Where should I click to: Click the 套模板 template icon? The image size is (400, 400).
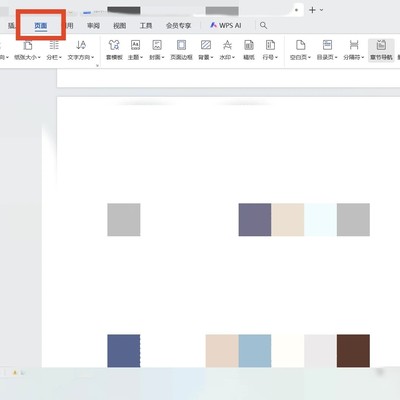click(114, 50)
